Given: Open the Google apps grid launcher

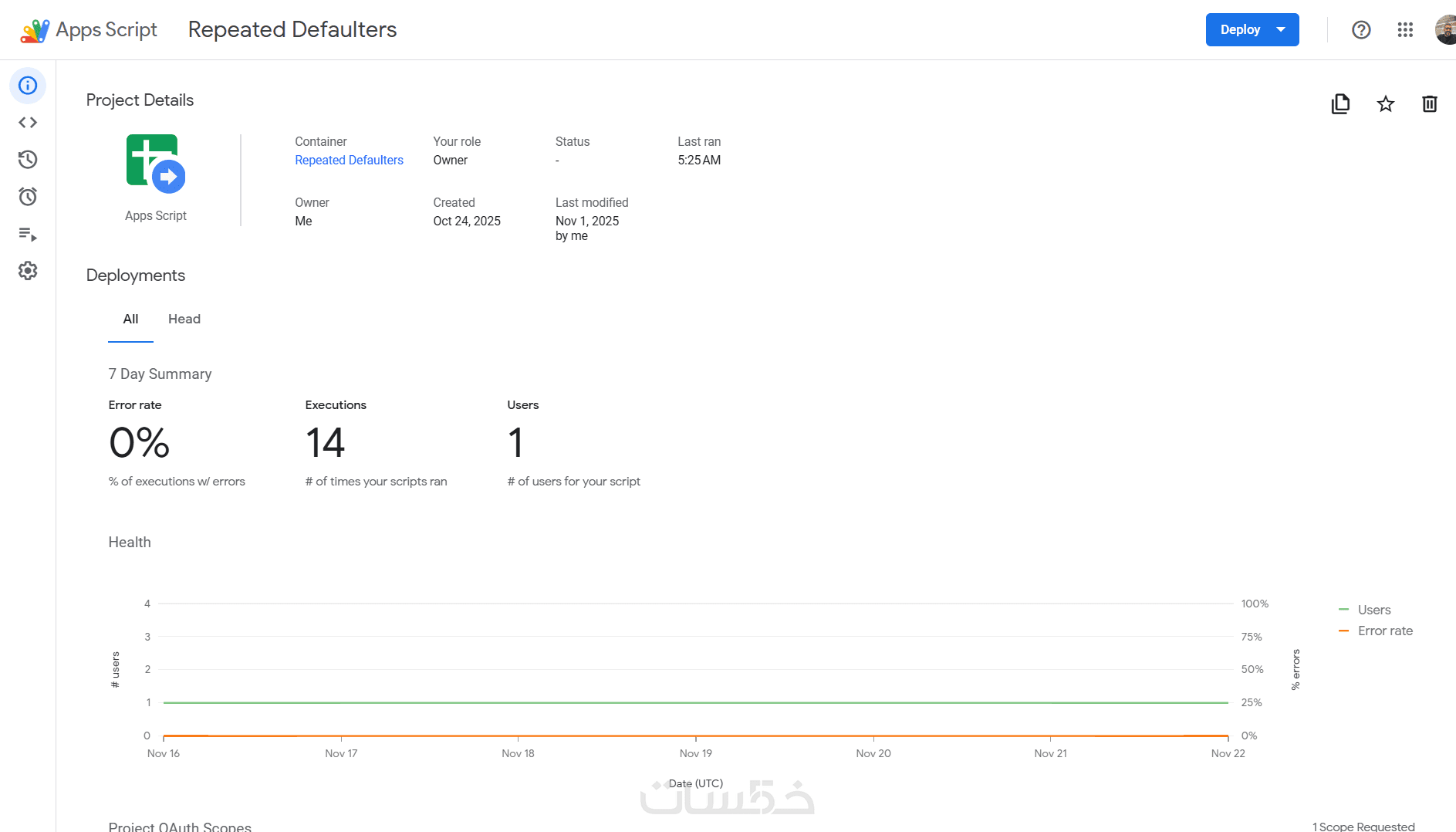Looking at the screenshot, I should coord(1405,30).
